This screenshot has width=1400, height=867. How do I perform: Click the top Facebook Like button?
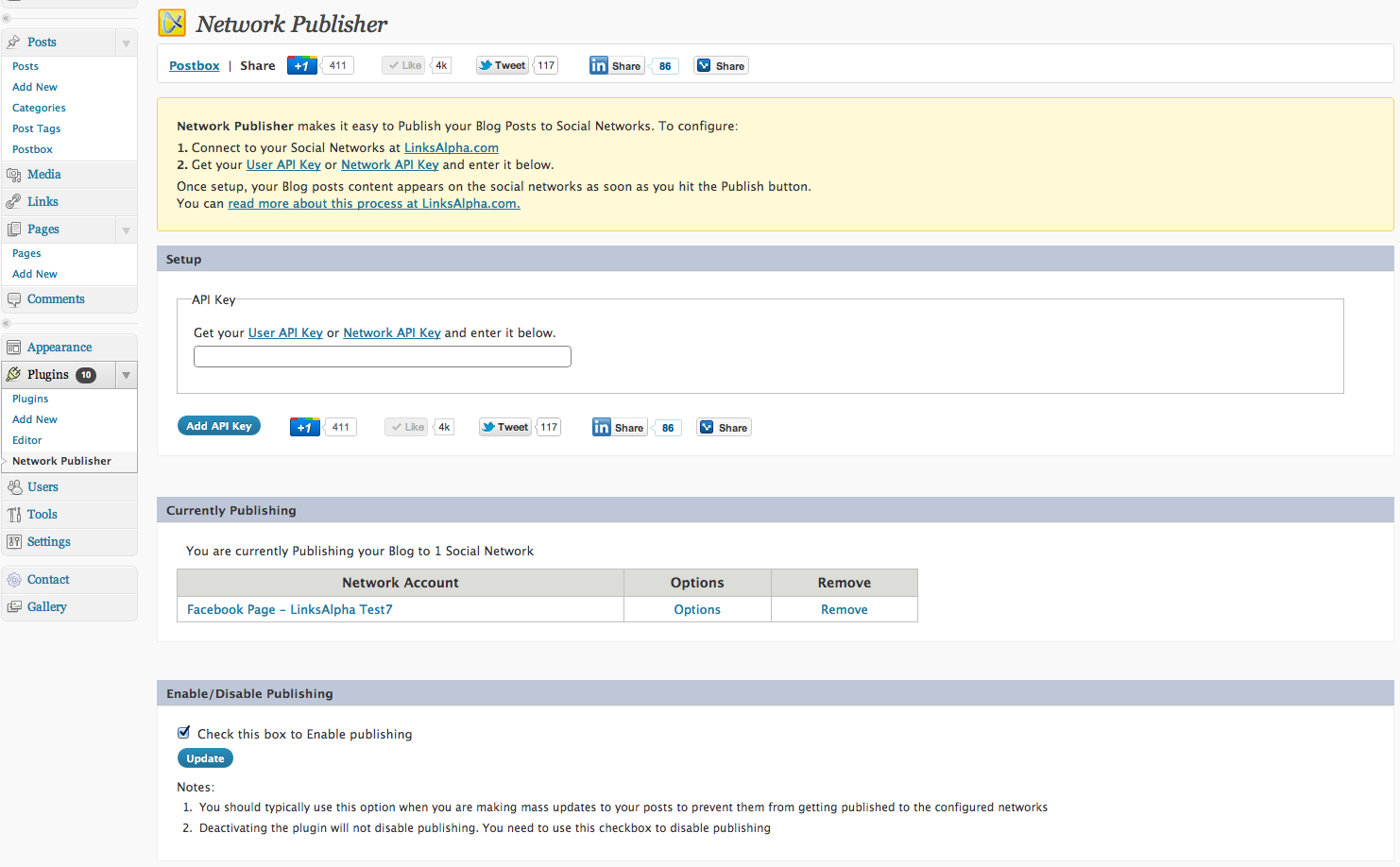[404, 65]
